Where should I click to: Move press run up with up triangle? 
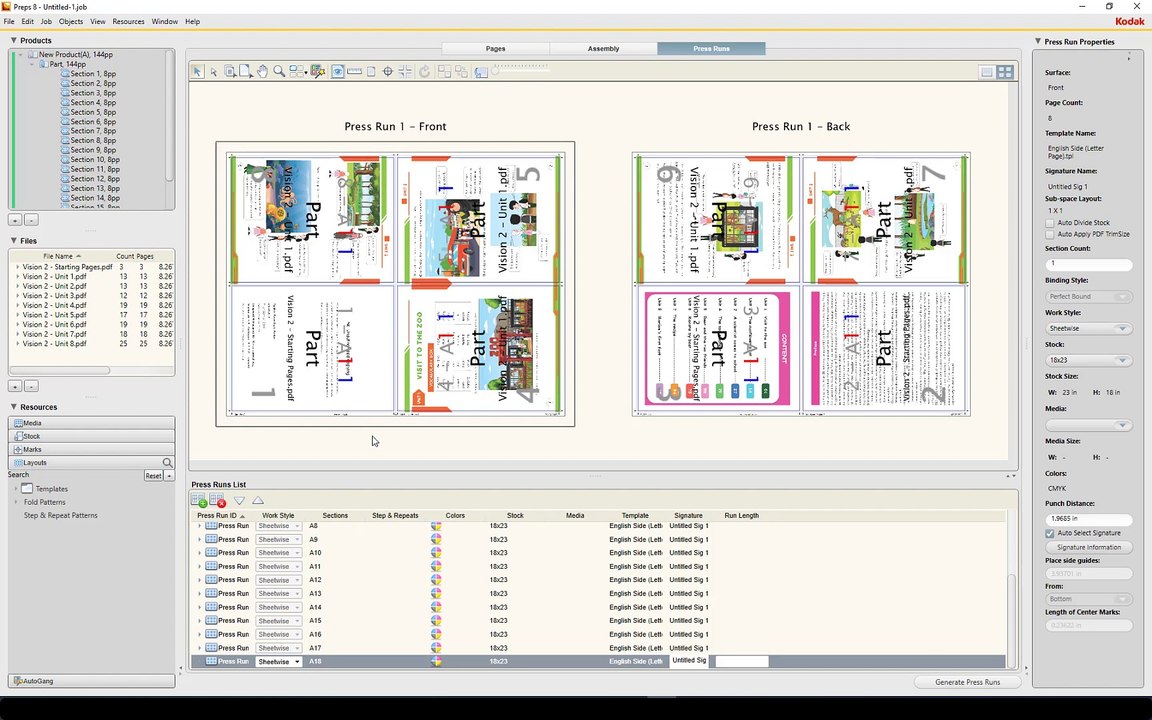click(x=258, y=500)
